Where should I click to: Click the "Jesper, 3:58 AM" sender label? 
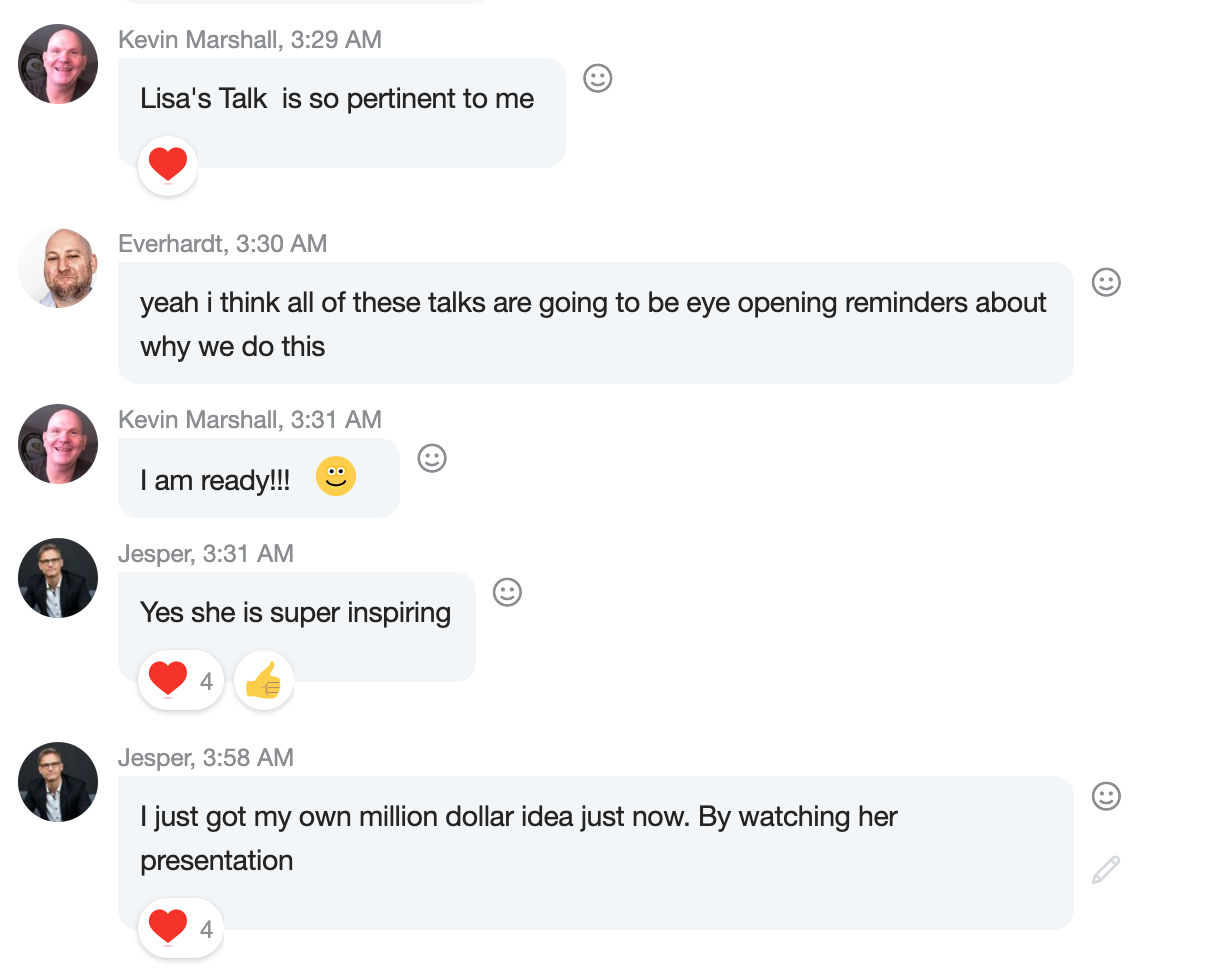tap(206, 758)
